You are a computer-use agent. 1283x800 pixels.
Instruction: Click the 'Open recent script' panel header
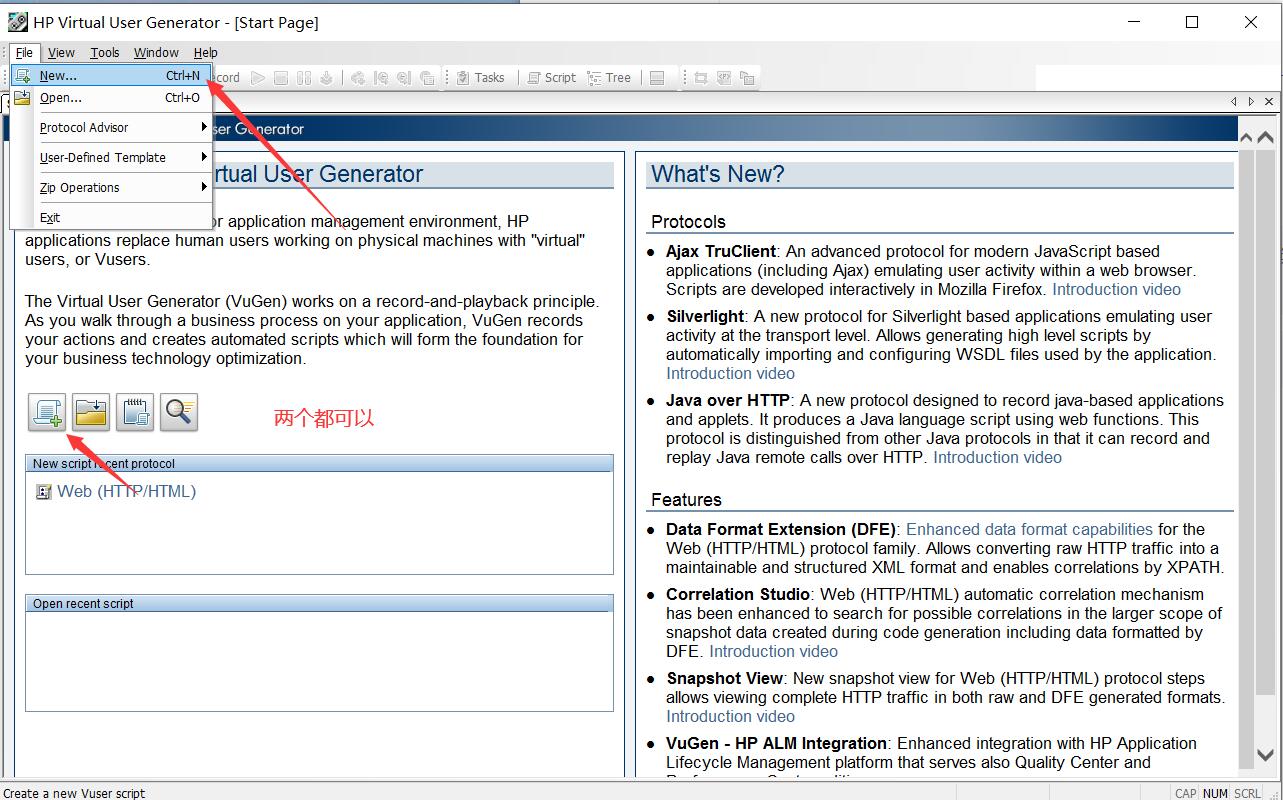(319, 604)
